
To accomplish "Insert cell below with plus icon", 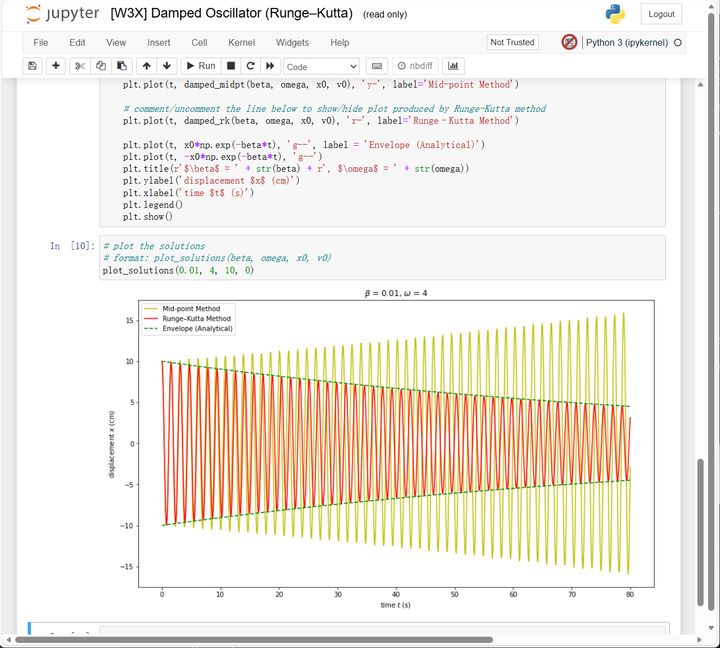I will [x=56, y=66].
